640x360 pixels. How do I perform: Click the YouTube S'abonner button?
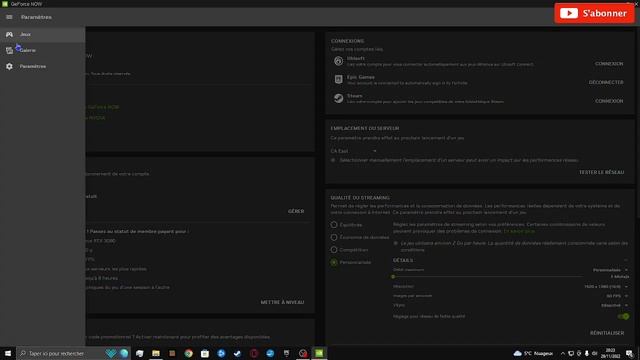click(x=594, y=13)
